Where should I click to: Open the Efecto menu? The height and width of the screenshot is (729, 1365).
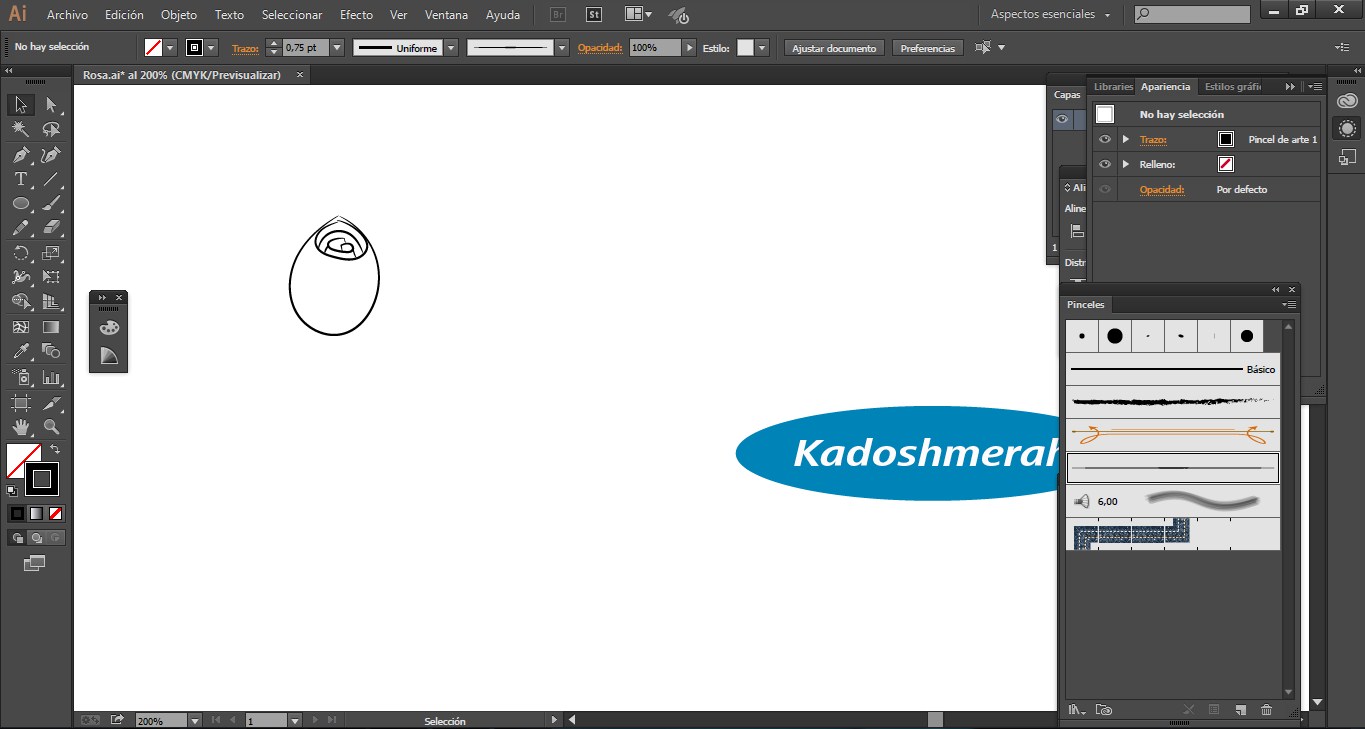356,15
